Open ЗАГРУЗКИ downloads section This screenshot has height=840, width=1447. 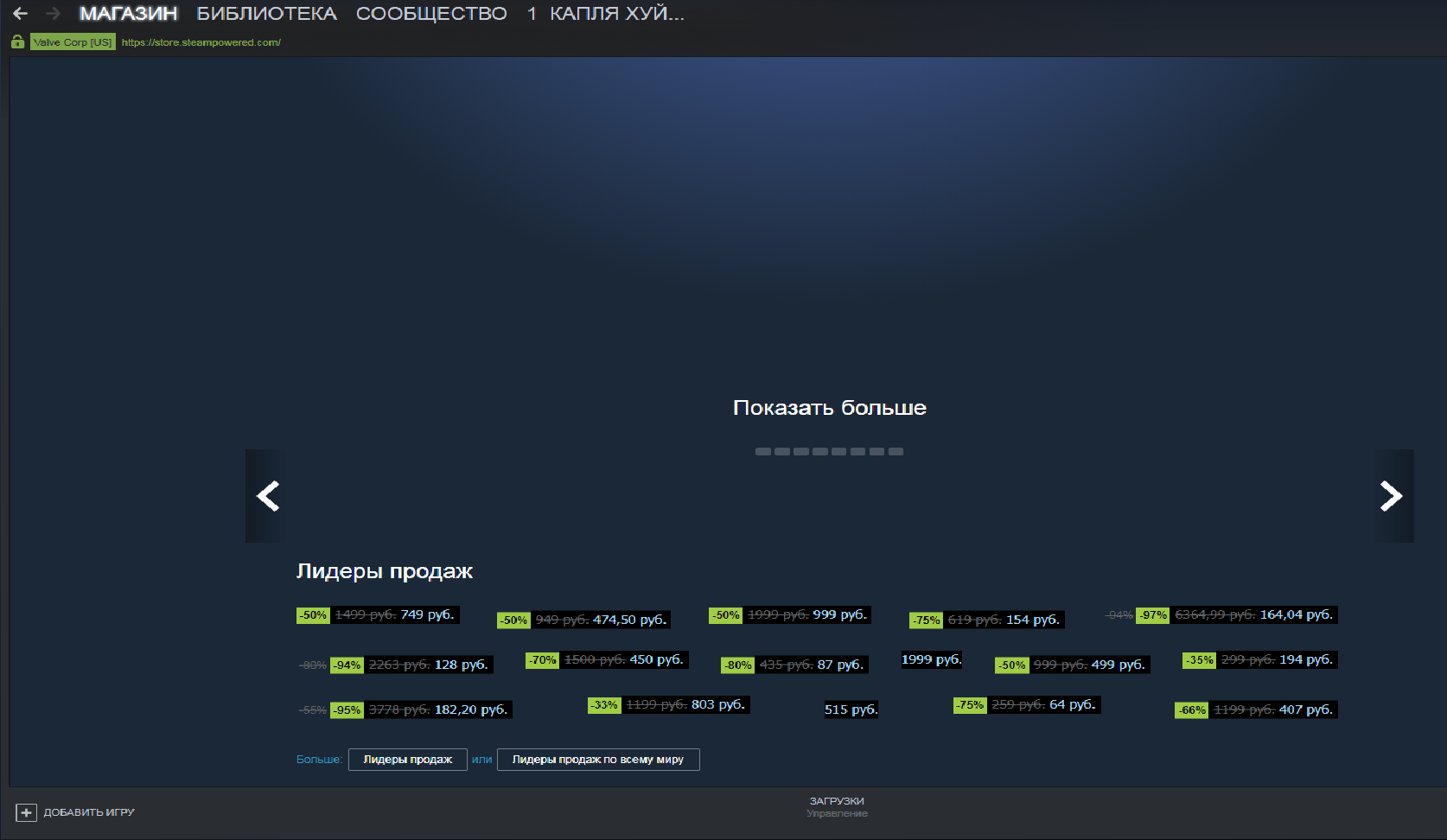(x=837, y=801)
